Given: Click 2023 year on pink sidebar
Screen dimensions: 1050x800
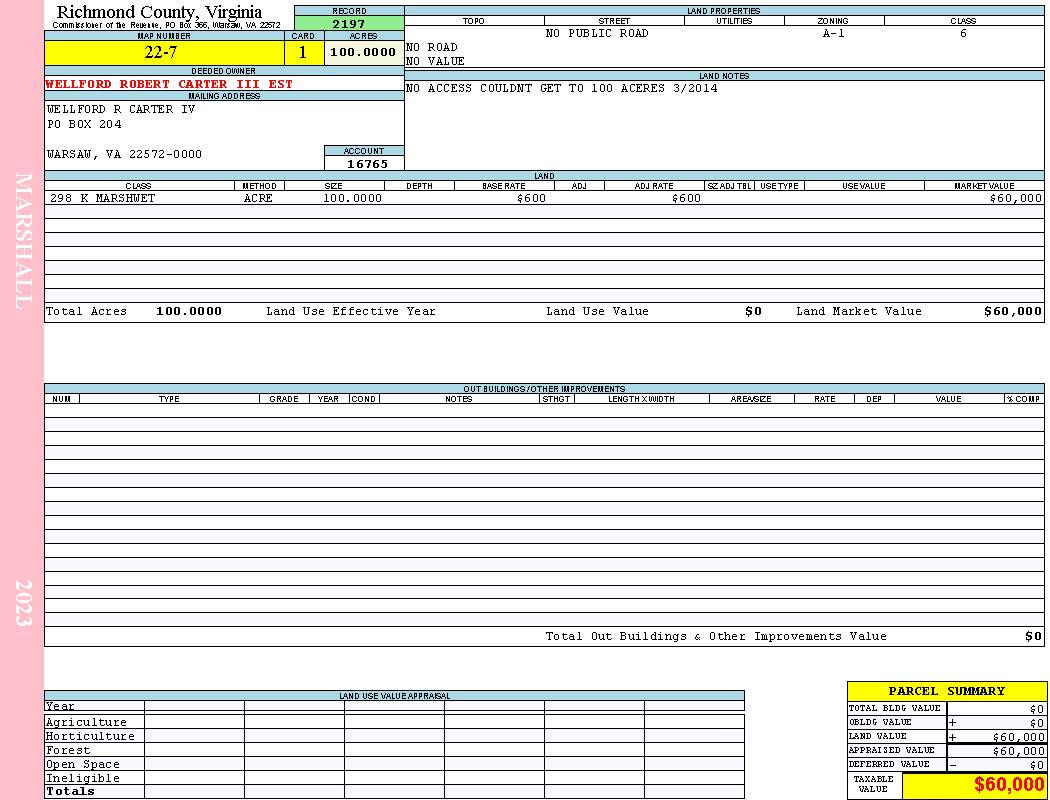Looking at the screenshot, I should [x=23, y=603].
